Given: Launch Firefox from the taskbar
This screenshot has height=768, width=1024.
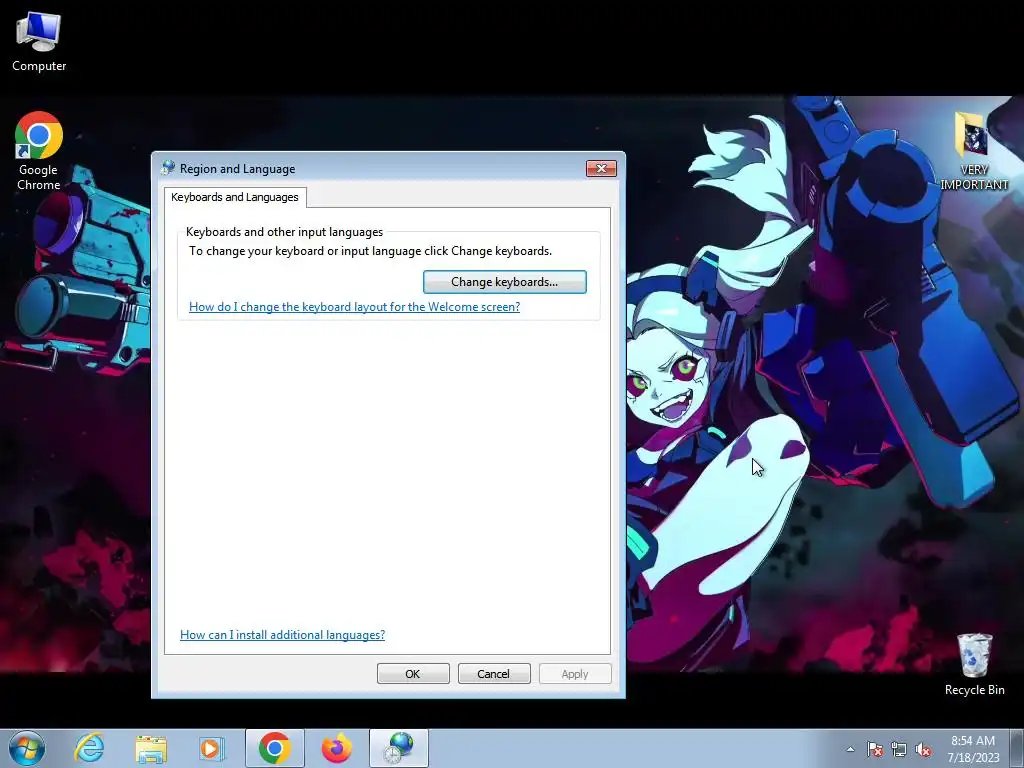Looking at the screenshot, I should [336, 748].
